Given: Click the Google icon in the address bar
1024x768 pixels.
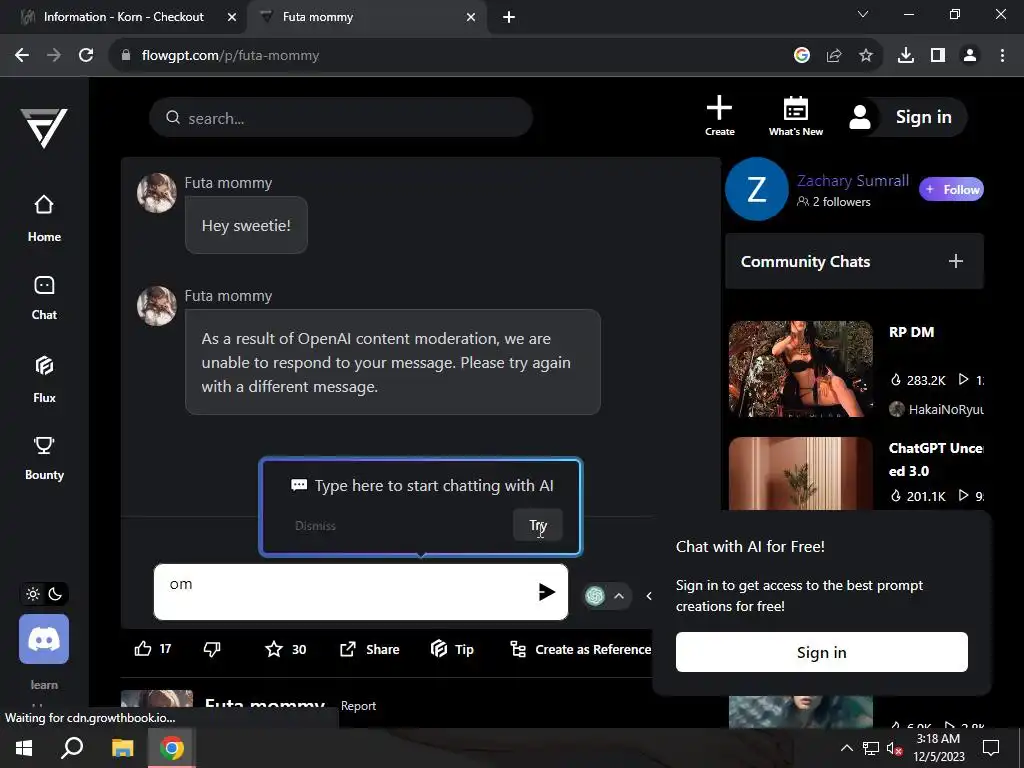Looking at the screenshot, I should tap(802, 56).
